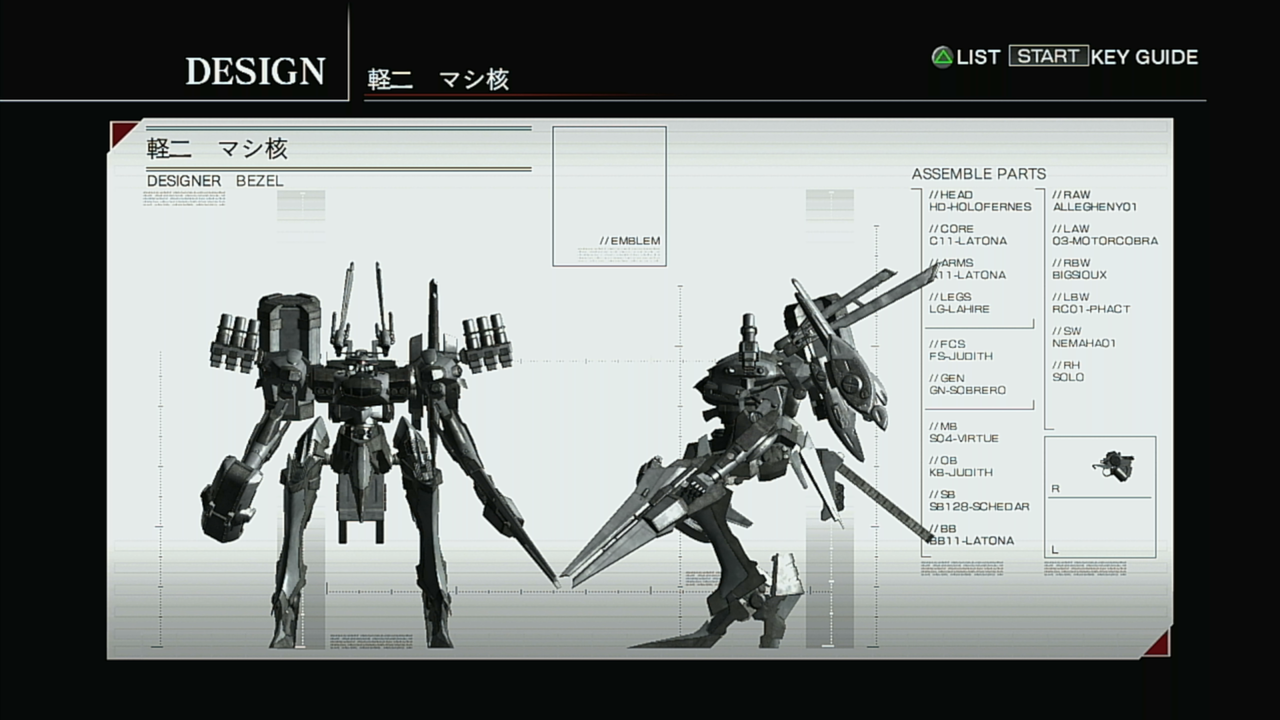Select right arm weapon ALLEGHENY01

tap(1094, 207)
